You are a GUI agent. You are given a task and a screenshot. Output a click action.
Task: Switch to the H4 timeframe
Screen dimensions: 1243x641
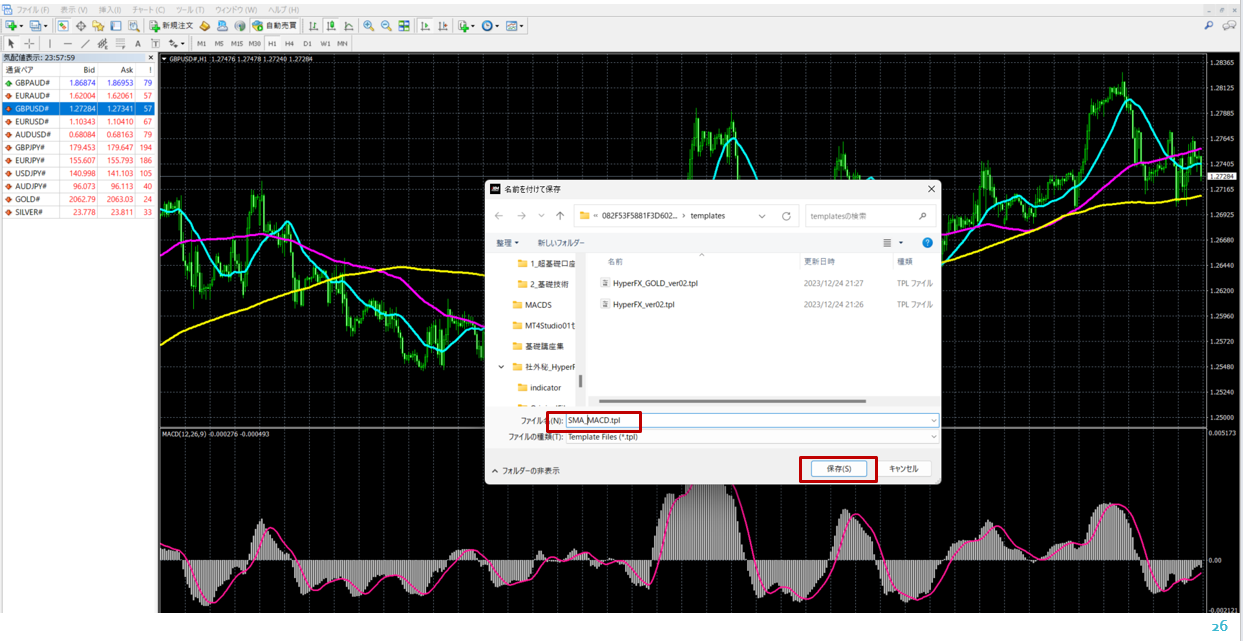coord(289,44)
